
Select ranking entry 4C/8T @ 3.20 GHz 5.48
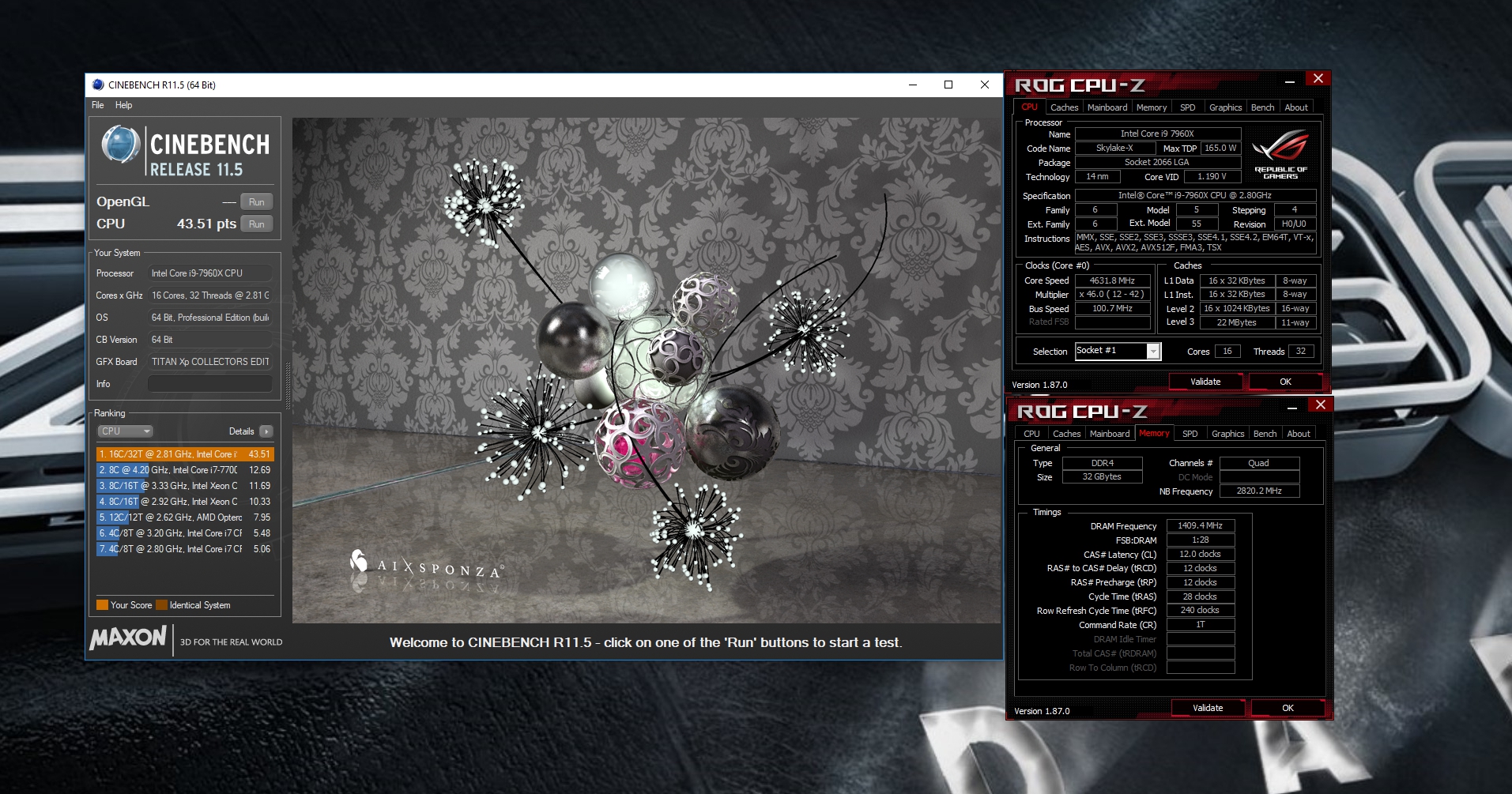click(185, 533)
